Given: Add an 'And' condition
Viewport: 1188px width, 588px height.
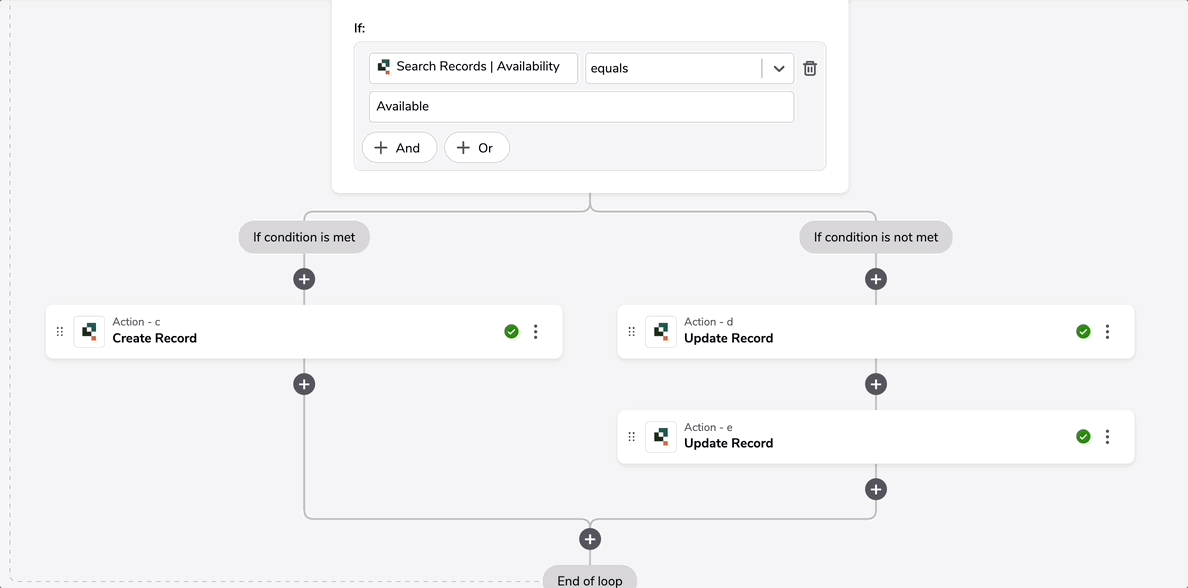Looking at the screenshot, I should [x=399, y=148].
